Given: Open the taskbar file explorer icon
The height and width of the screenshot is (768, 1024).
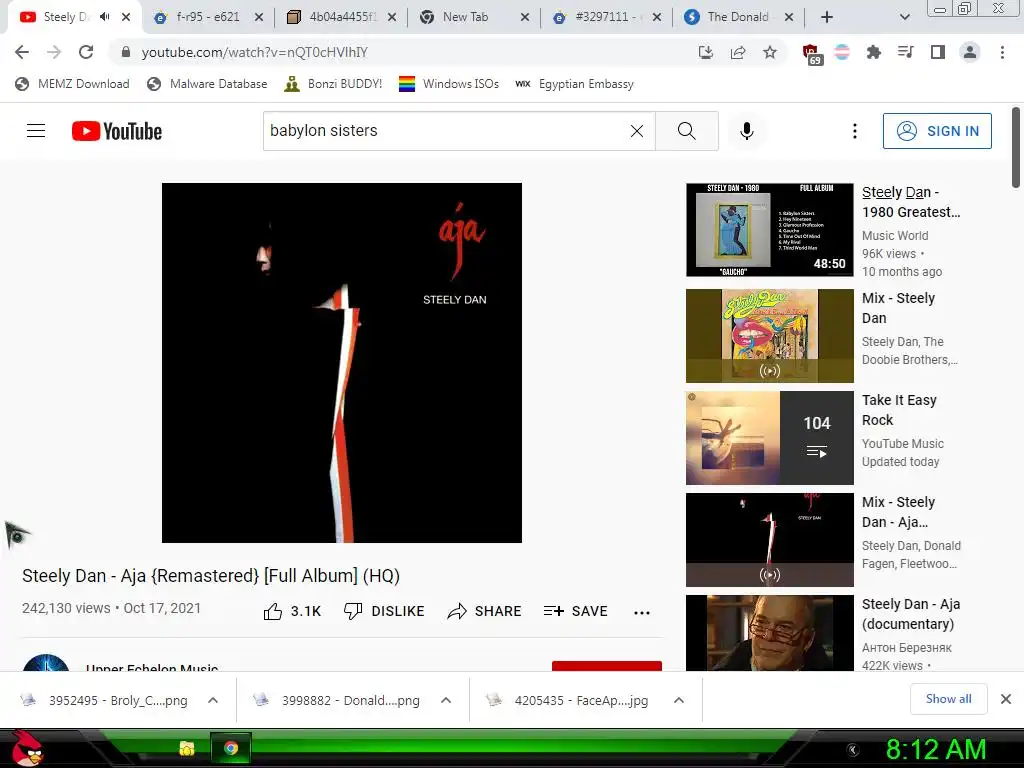Looking at the screenshot, I should click(187, 748).
